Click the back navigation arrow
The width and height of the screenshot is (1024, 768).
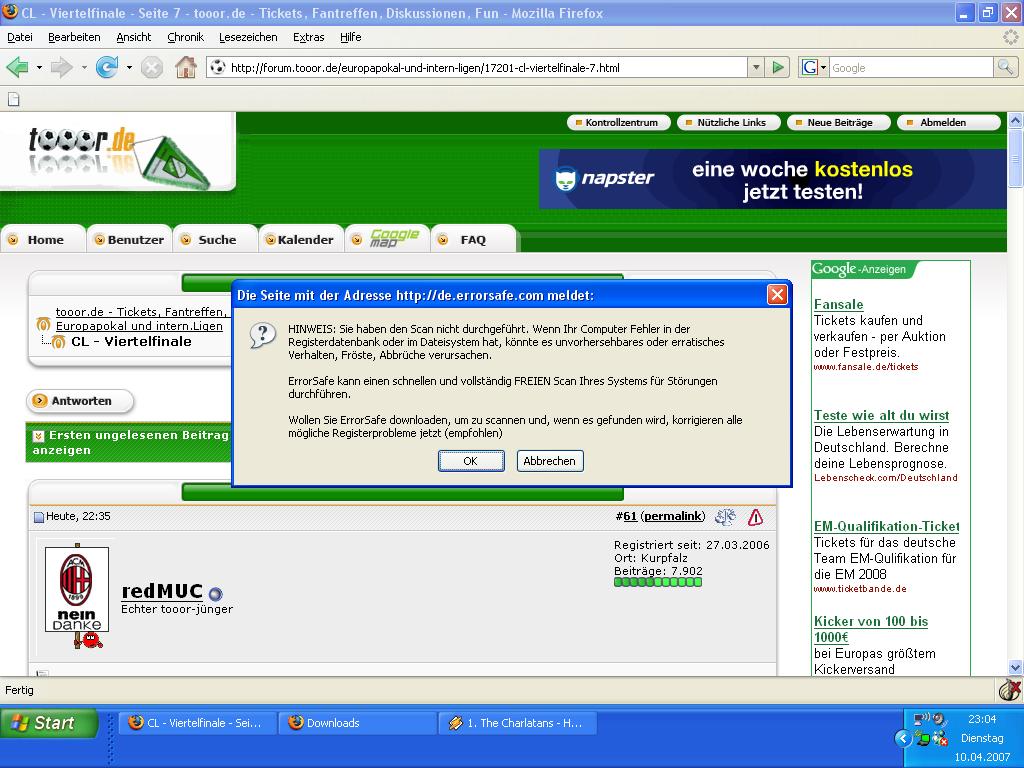point(17,67)
